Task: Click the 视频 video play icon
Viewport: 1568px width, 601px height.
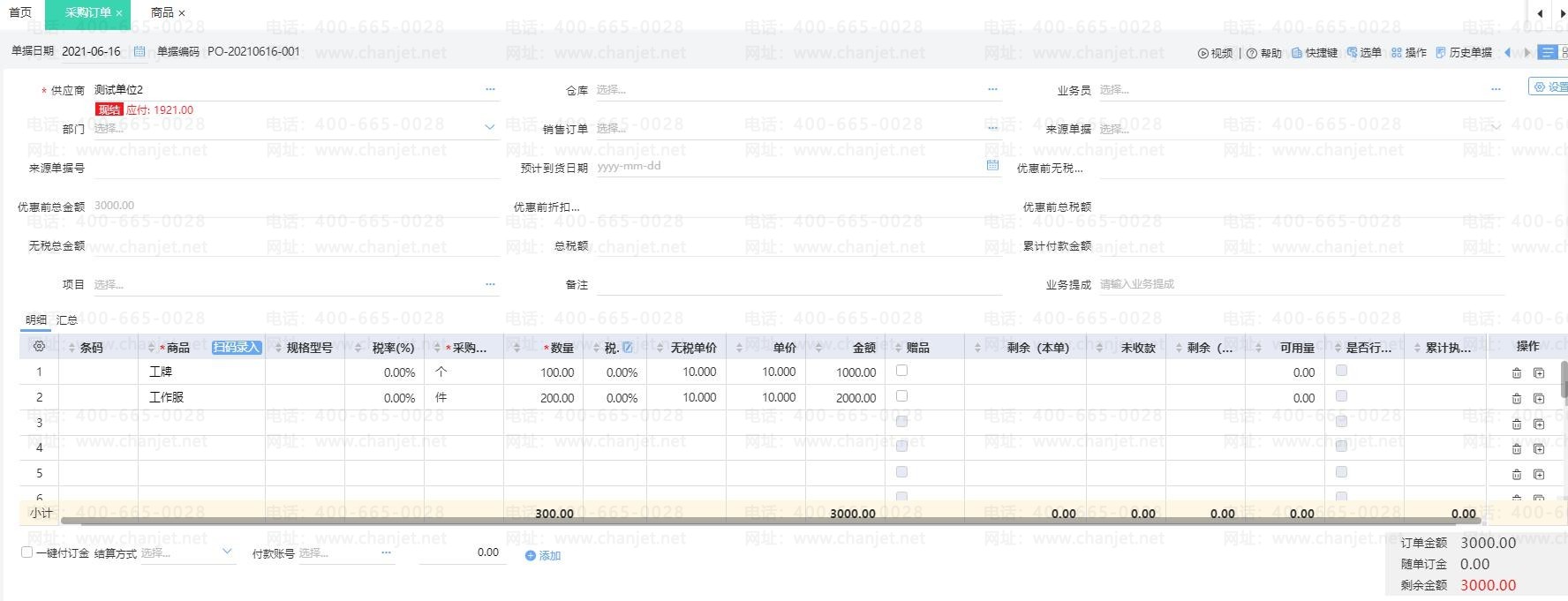Action: pyautogui.click(x=1202, y=53)
